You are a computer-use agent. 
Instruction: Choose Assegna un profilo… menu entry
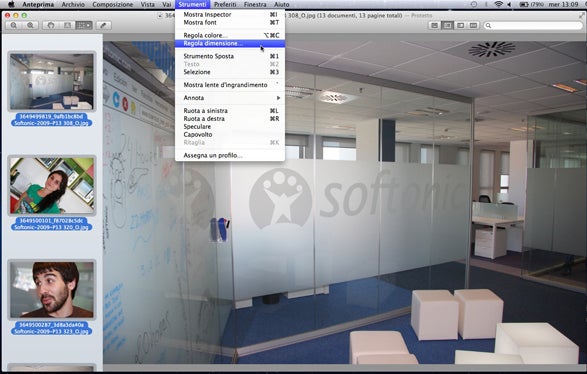(230, 155)
